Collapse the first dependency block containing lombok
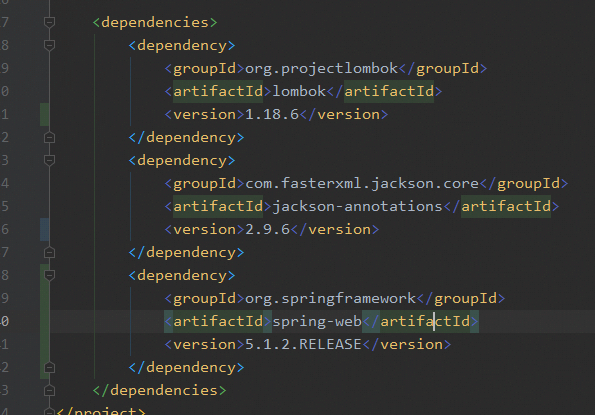Image resolution: width=595 pixels, height=415 pixels. tap(49, 46)
